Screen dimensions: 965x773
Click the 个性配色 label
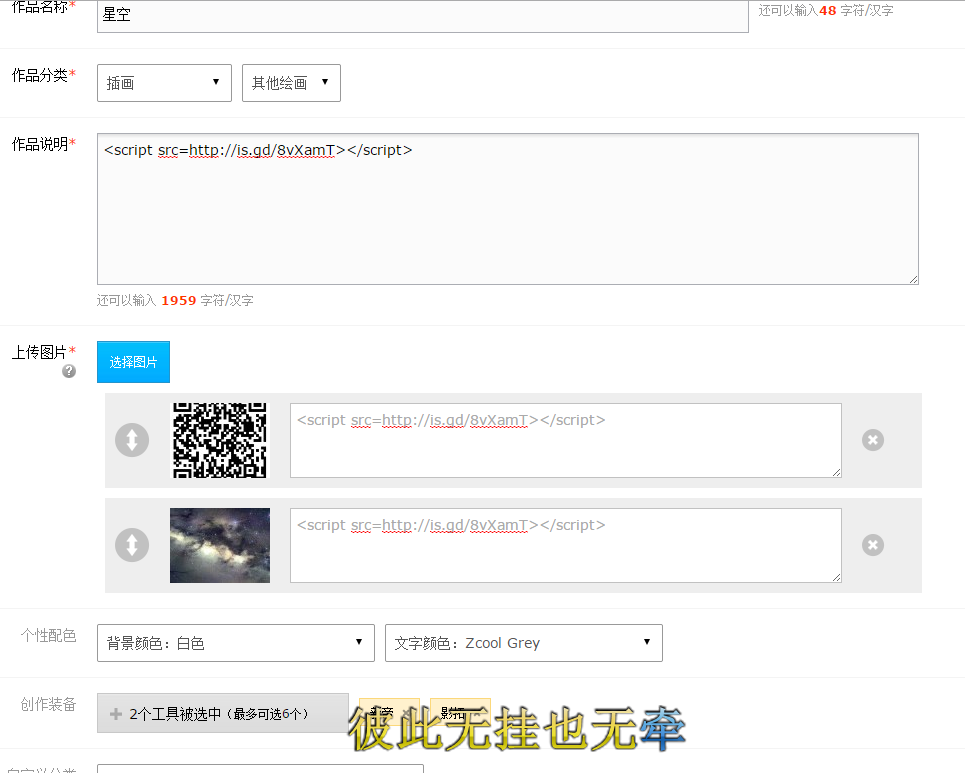[48, 635]
